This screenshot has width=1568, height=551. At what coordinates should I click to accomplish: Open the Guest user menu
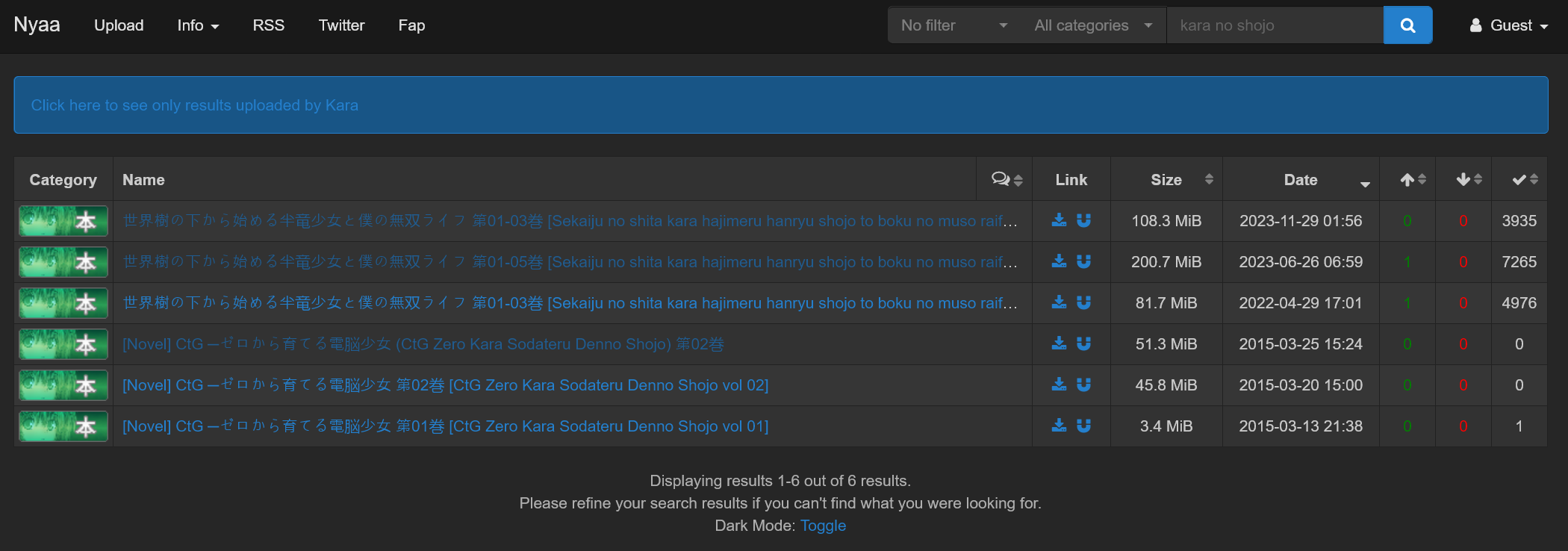(1508, 25)
